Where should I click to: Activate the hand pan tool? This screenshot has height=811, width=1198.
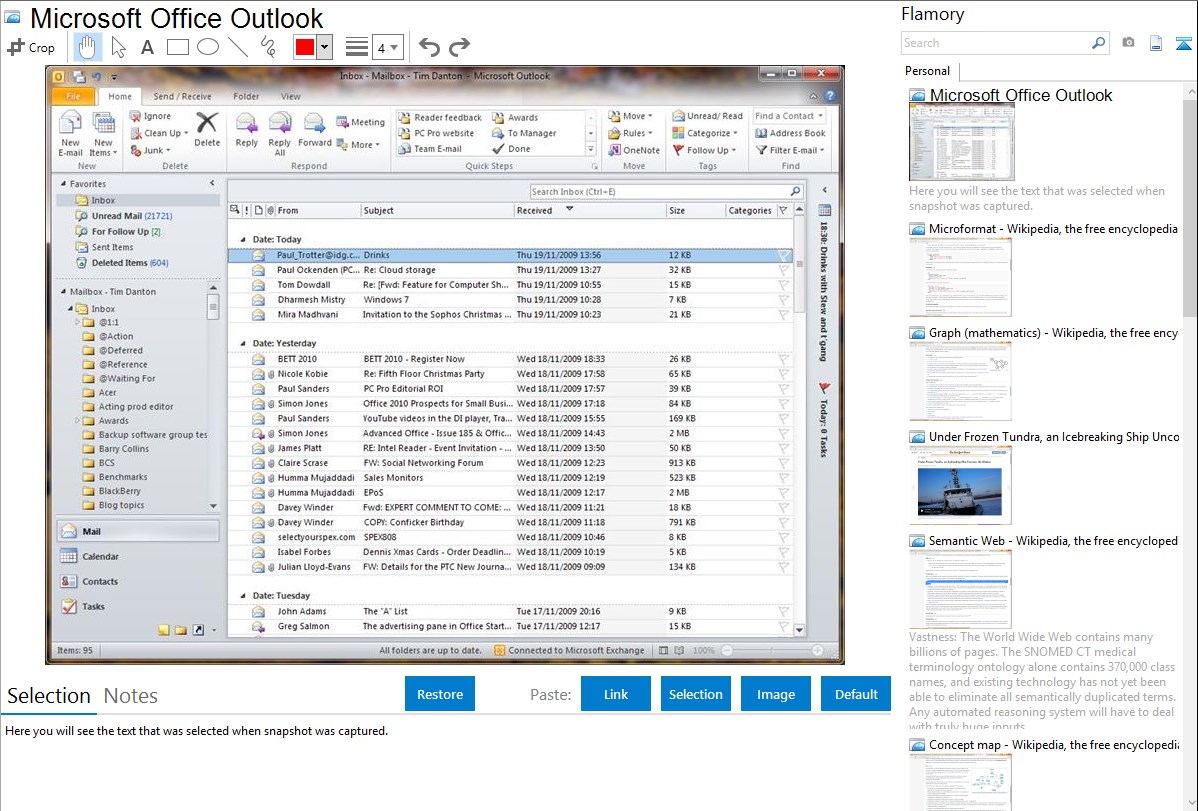click(x=87, y=47)
